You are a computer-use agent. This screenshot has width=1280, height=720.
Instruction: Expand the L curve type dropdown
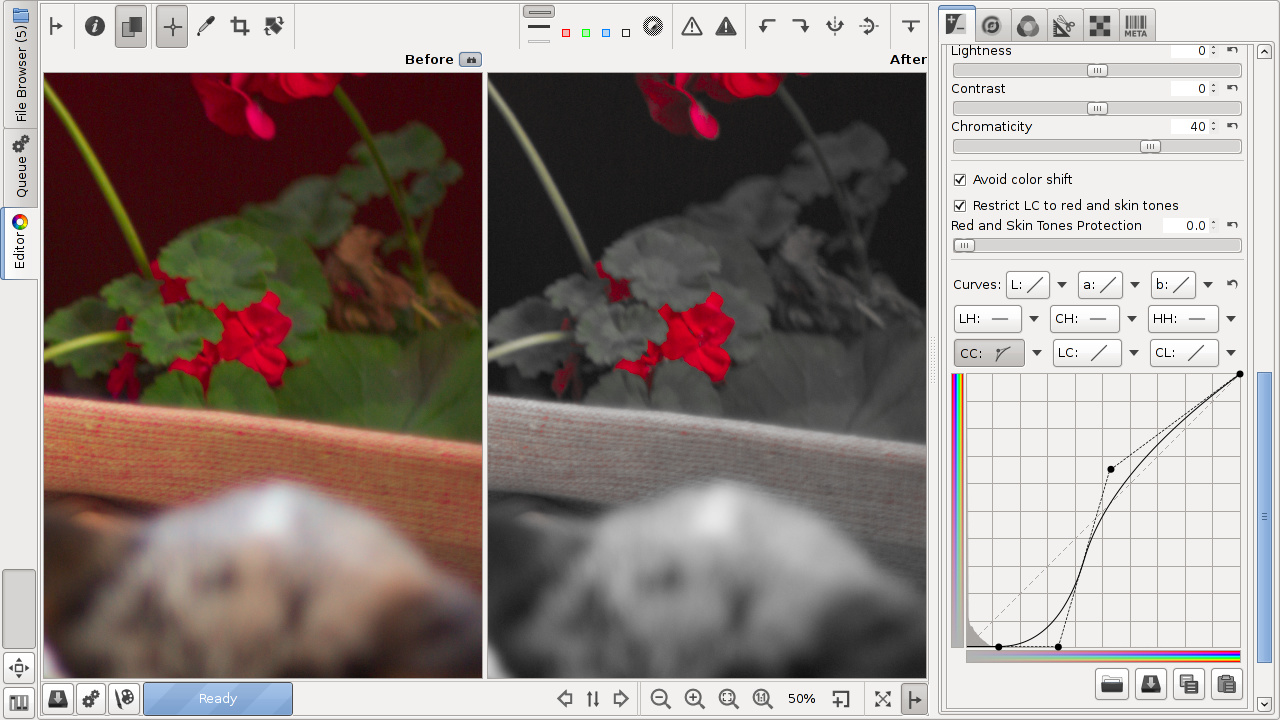(x=1062, y=285)
